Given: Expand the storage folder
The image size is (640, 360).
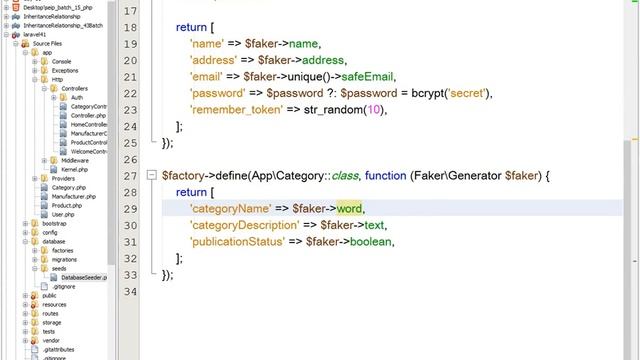Looking at the screenshot, I should [25, 322].
